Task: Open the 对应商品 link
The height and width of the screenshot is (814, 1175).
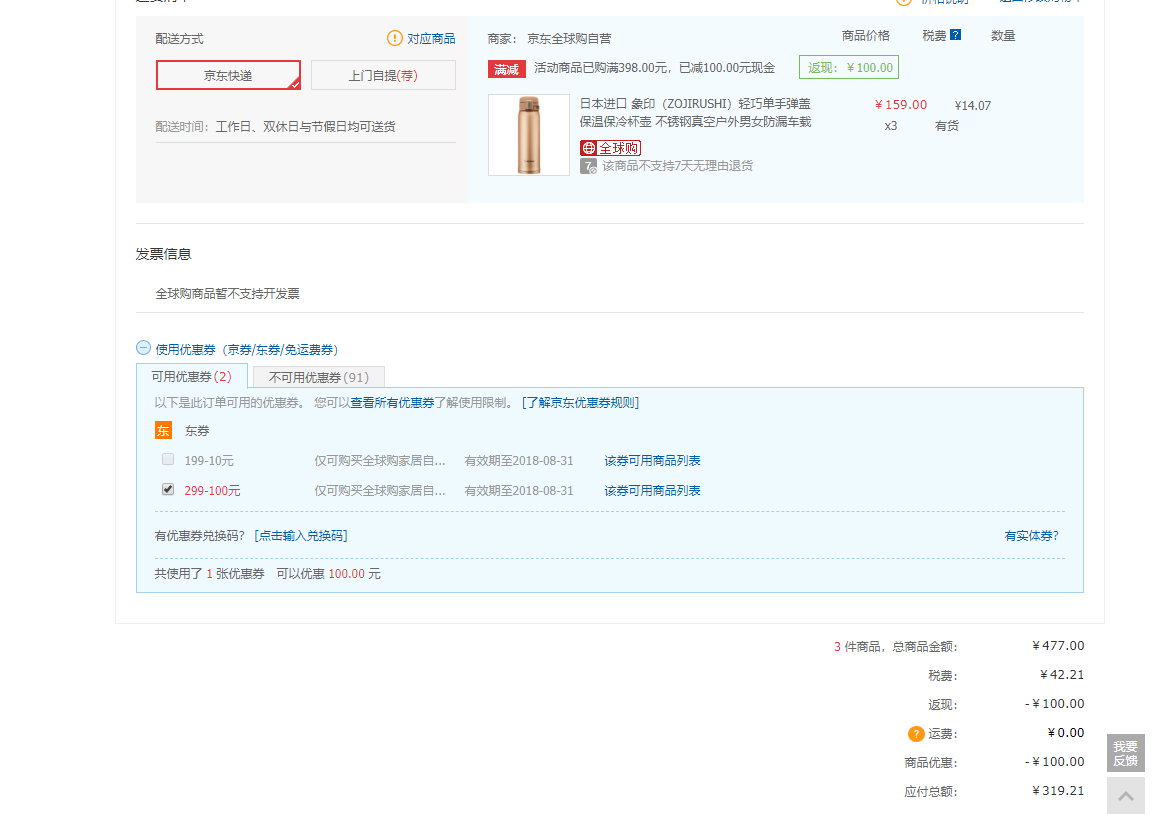Action: (431, 38)
